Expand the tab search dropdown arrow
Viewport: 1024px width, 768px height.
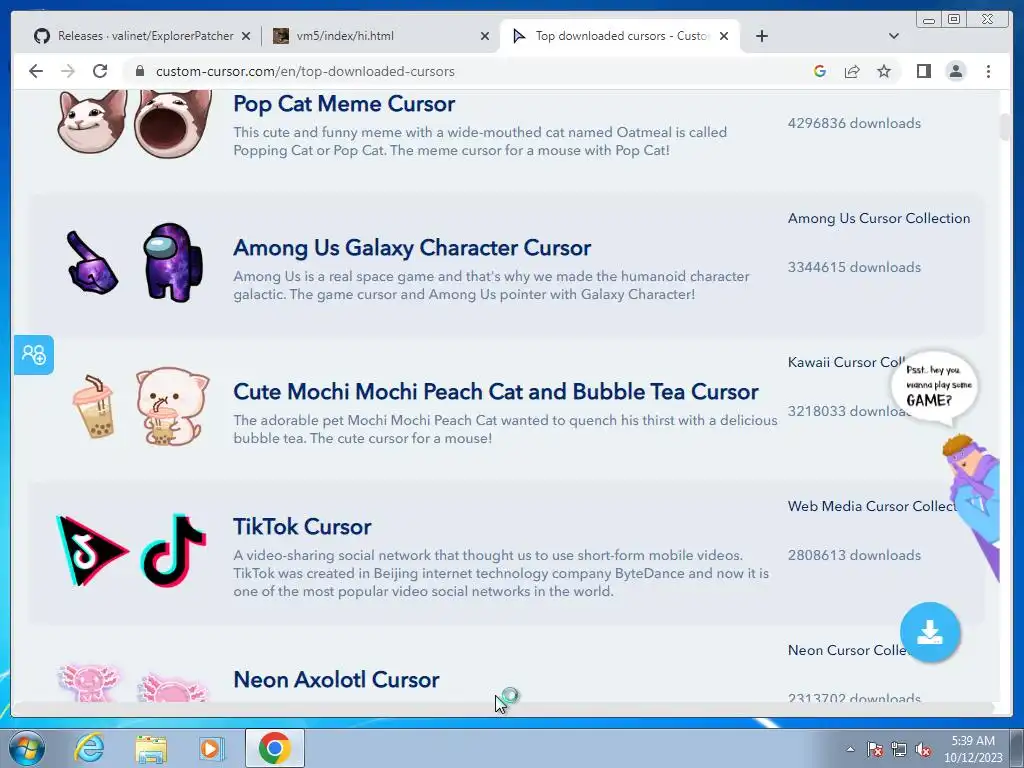coord(894,36)
